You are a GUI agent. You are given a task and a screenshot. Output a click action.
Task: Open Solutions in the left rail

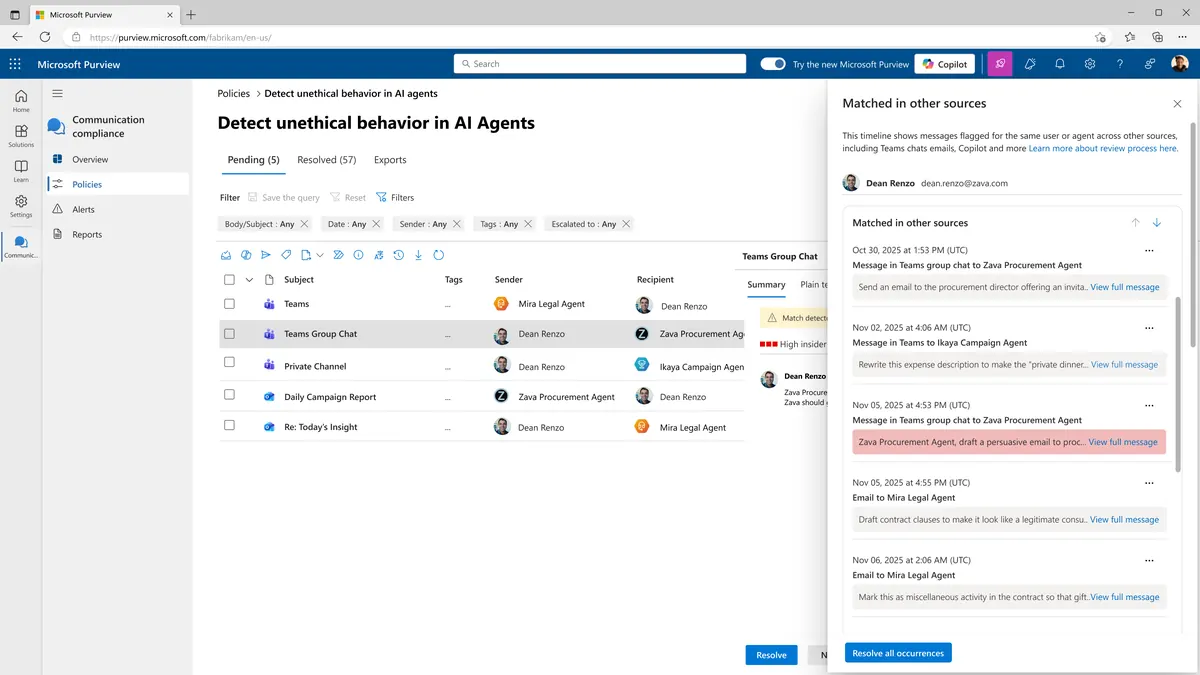(21, 136)
